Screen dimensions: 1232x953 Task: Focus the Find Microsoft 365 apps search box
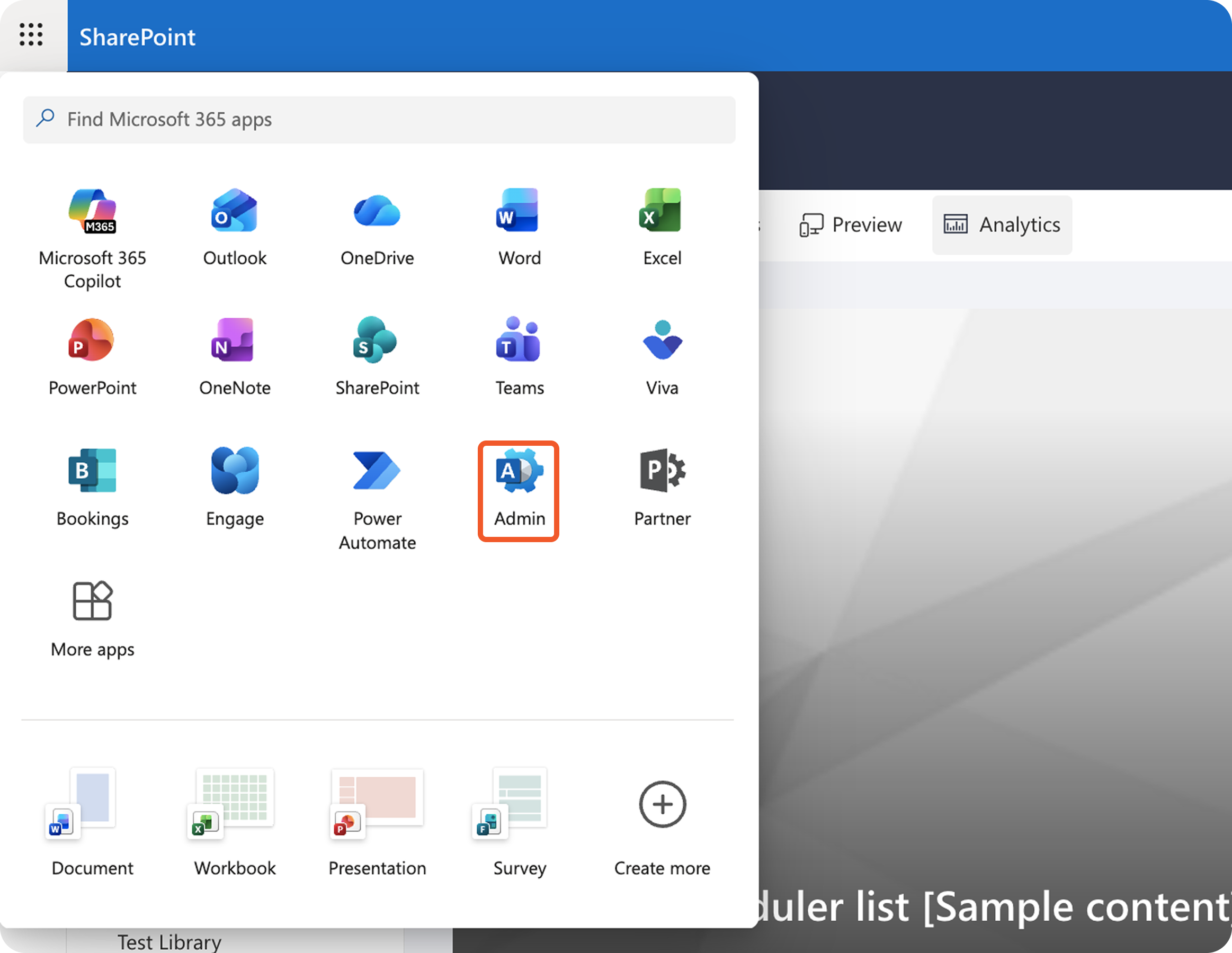point(379,120)
